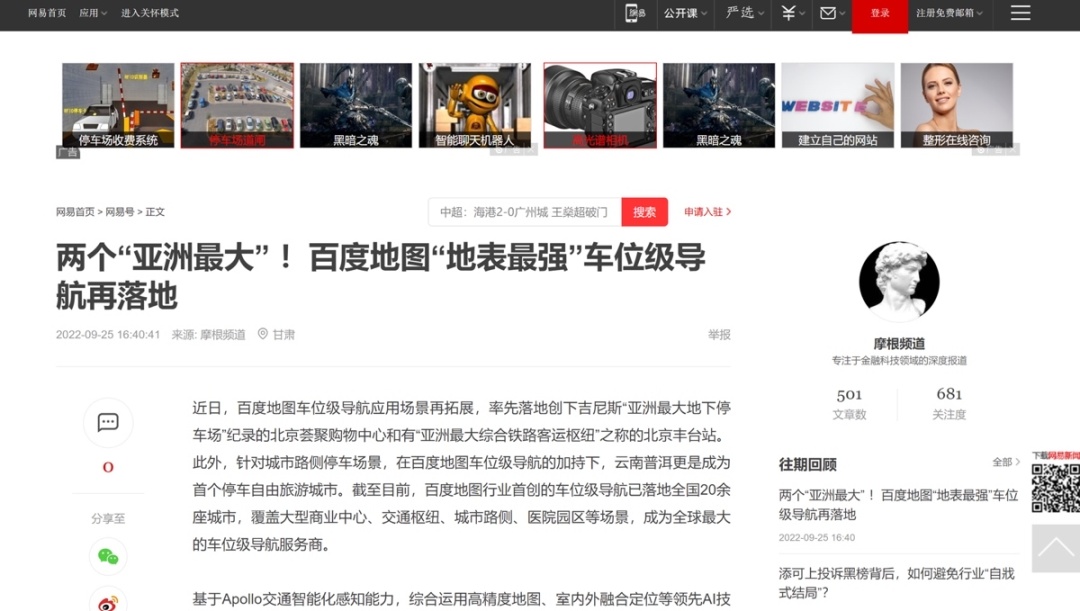The height and width of the screenshot is (611, 1080).
Task: Open the 整形在线咨询 ad thumbnail
Action: pyautogui.click(x=957, y=105)
